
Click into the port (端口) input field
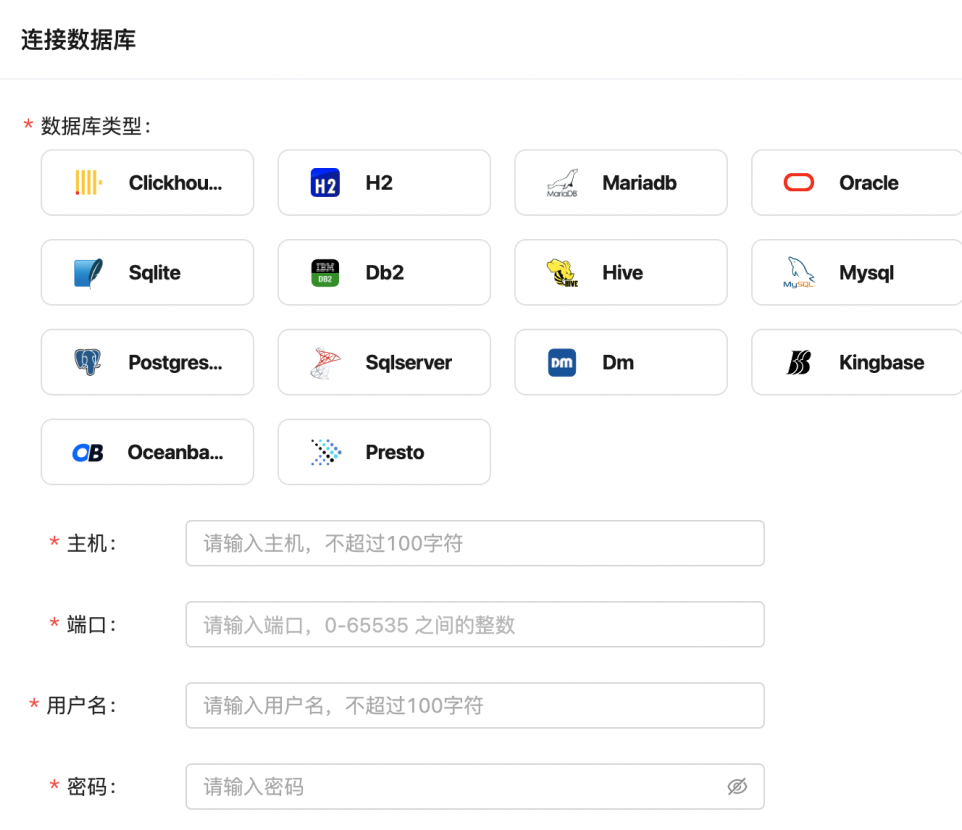coord(474,624)
